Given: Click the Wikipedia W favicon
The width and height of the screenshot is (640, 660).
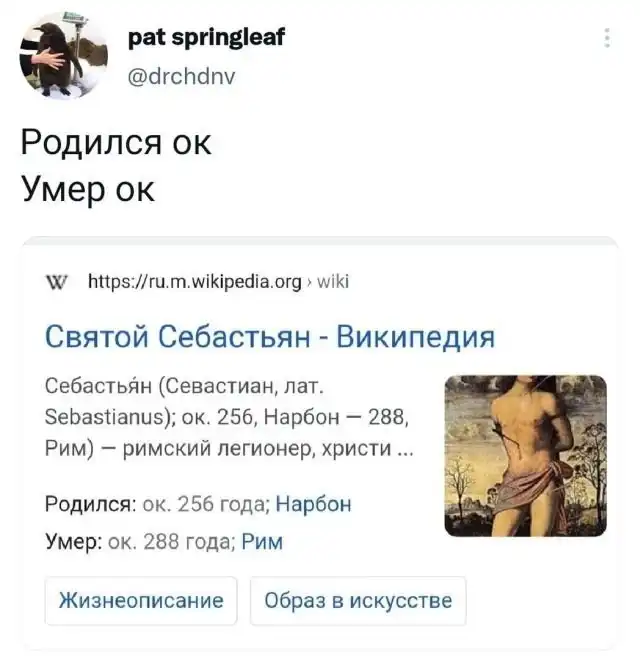Looking at the screenshot, I should [56, 282].
